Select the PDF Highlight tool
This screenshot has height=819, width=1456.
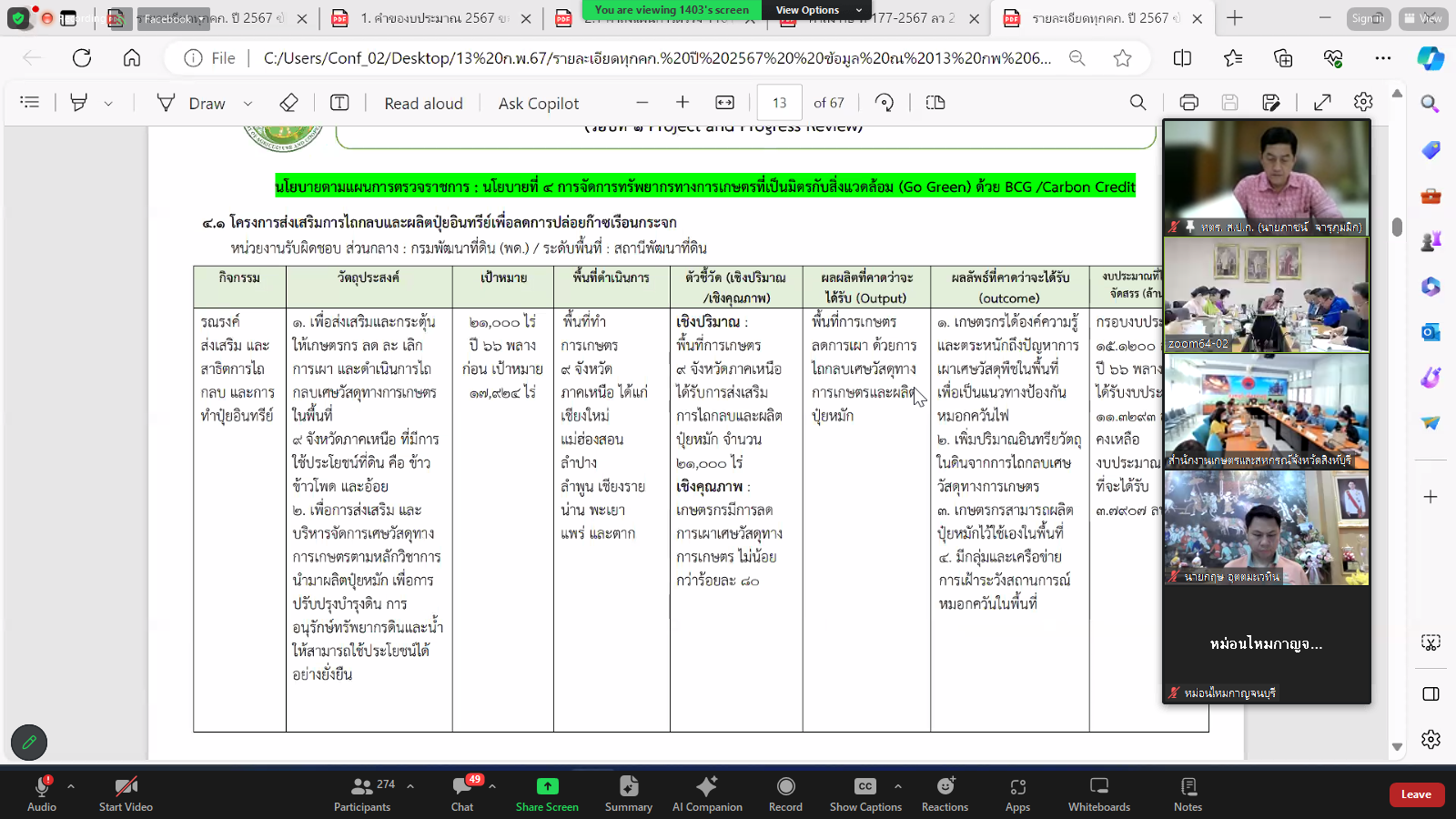click(x=79, y=103)
